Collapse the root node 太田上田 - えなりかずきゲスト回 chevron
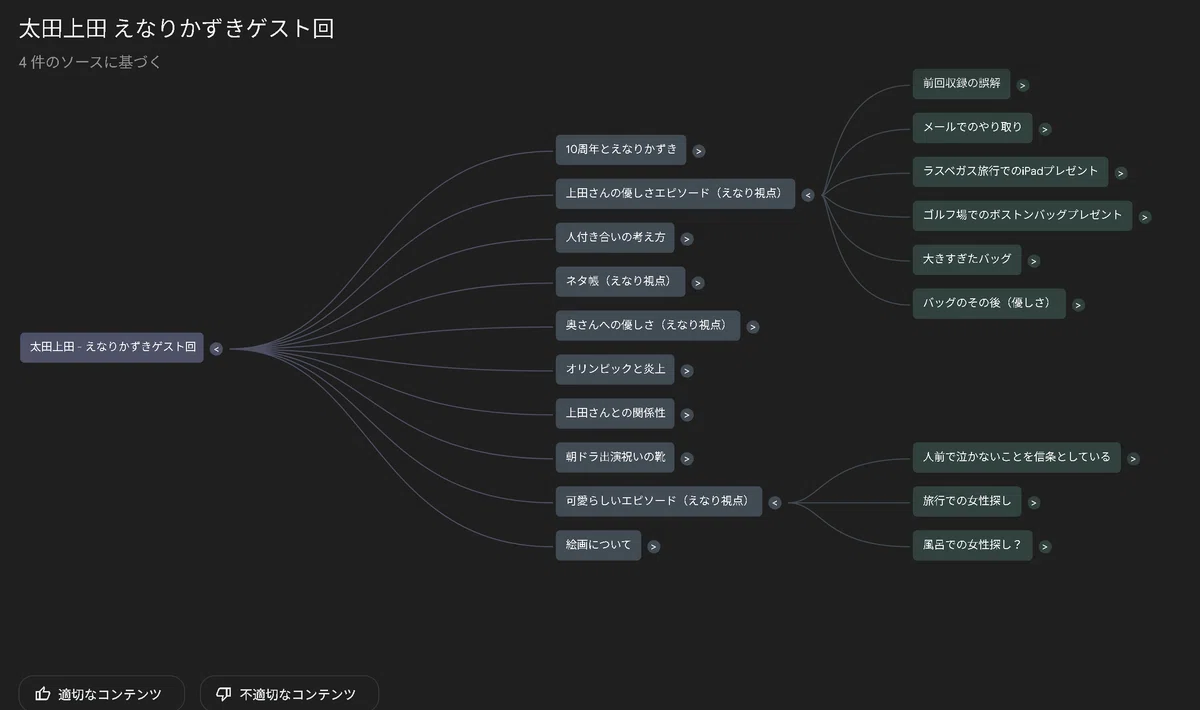The width and height of the screenshot is (1200, 710). pos(216,349)
